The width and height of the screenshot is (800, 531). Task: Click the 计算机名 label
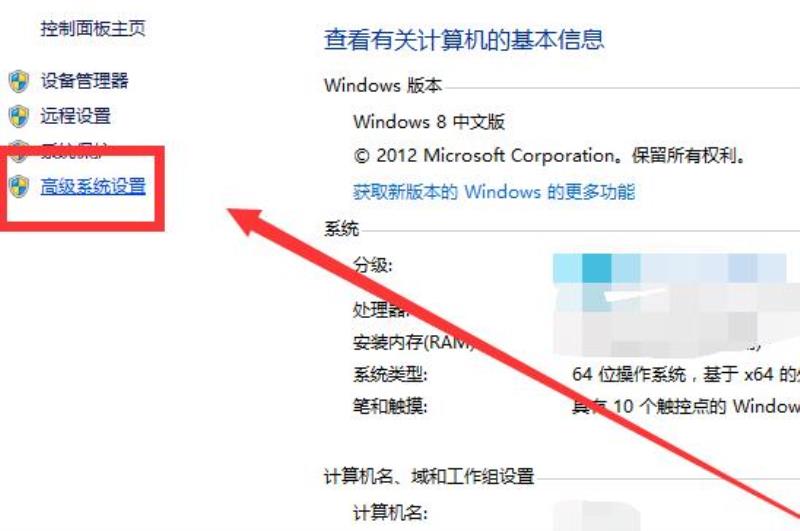390,513
